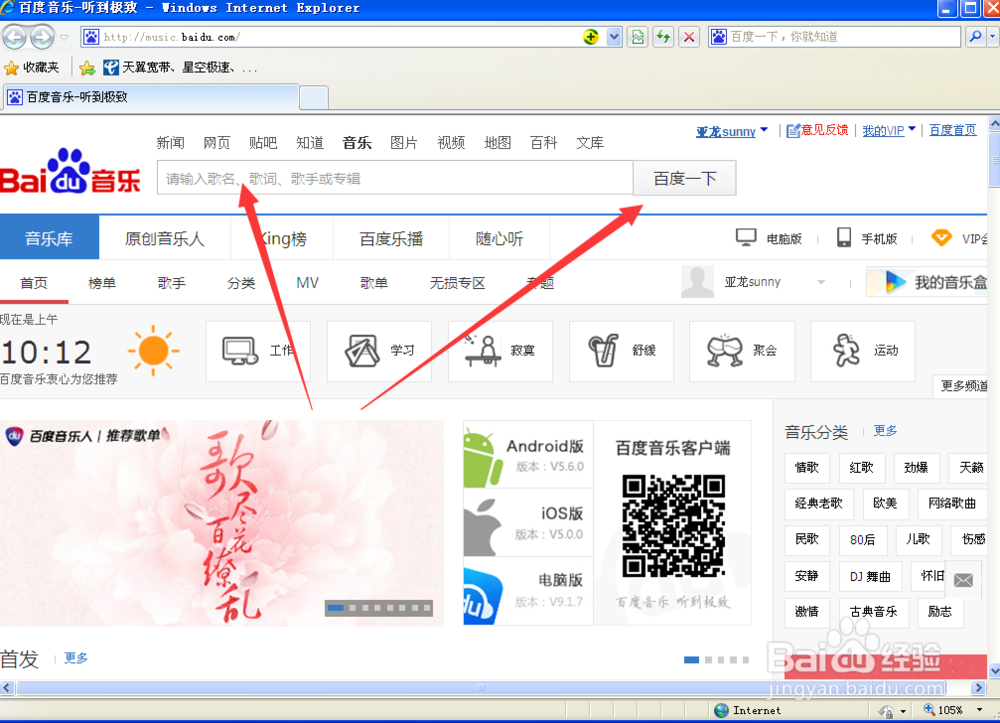Open the 榜单 sub-navigation item
Viewport: 1000px width, 723px height.
pos(102,282)
